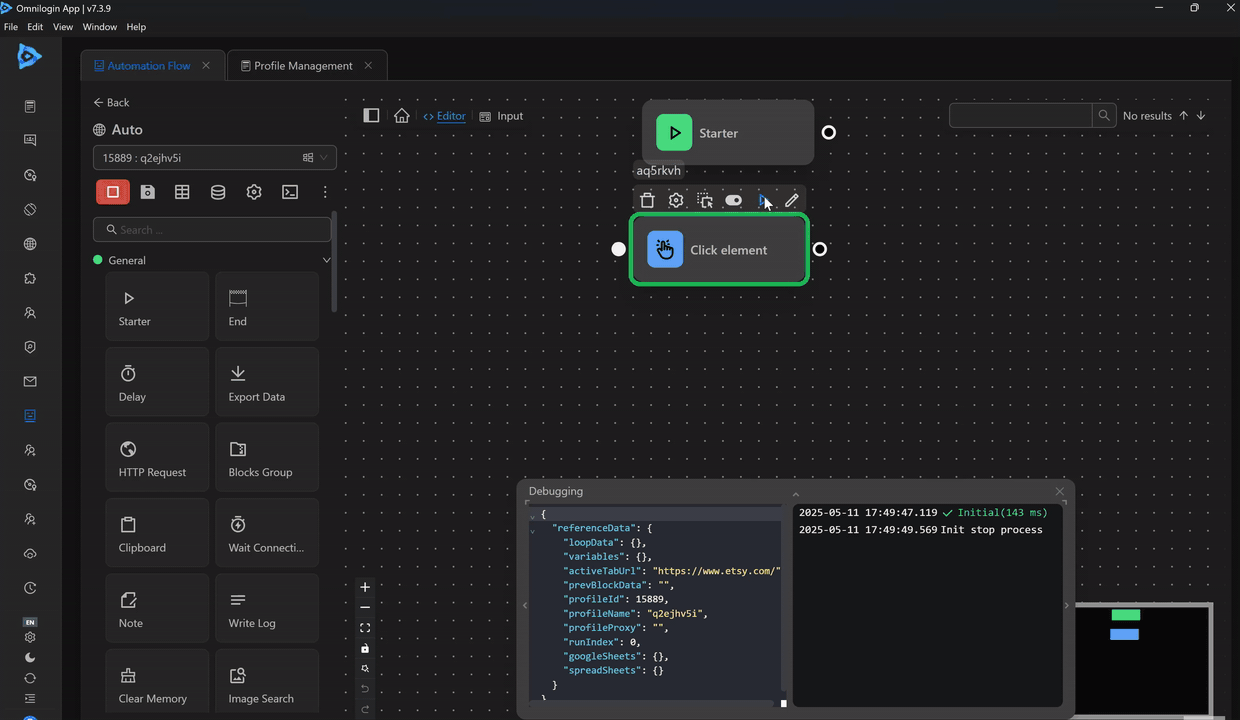Click the home icon in editor toolbar
Screen dimensions: 1240x720
(401, 115)
